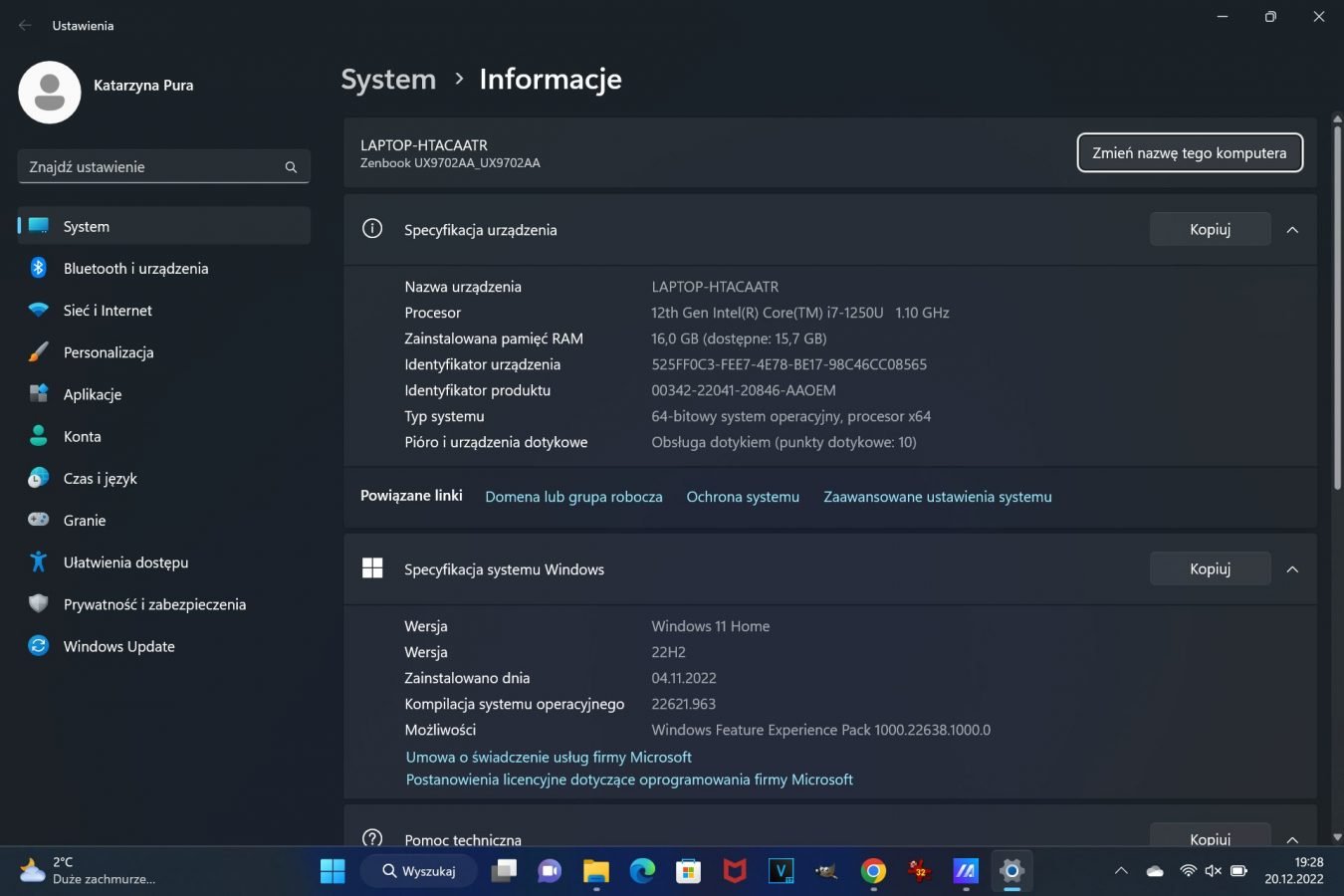Open the GIMP icon on the taskbar
This screenshot has width=1344, height=896.
point(826,871)
